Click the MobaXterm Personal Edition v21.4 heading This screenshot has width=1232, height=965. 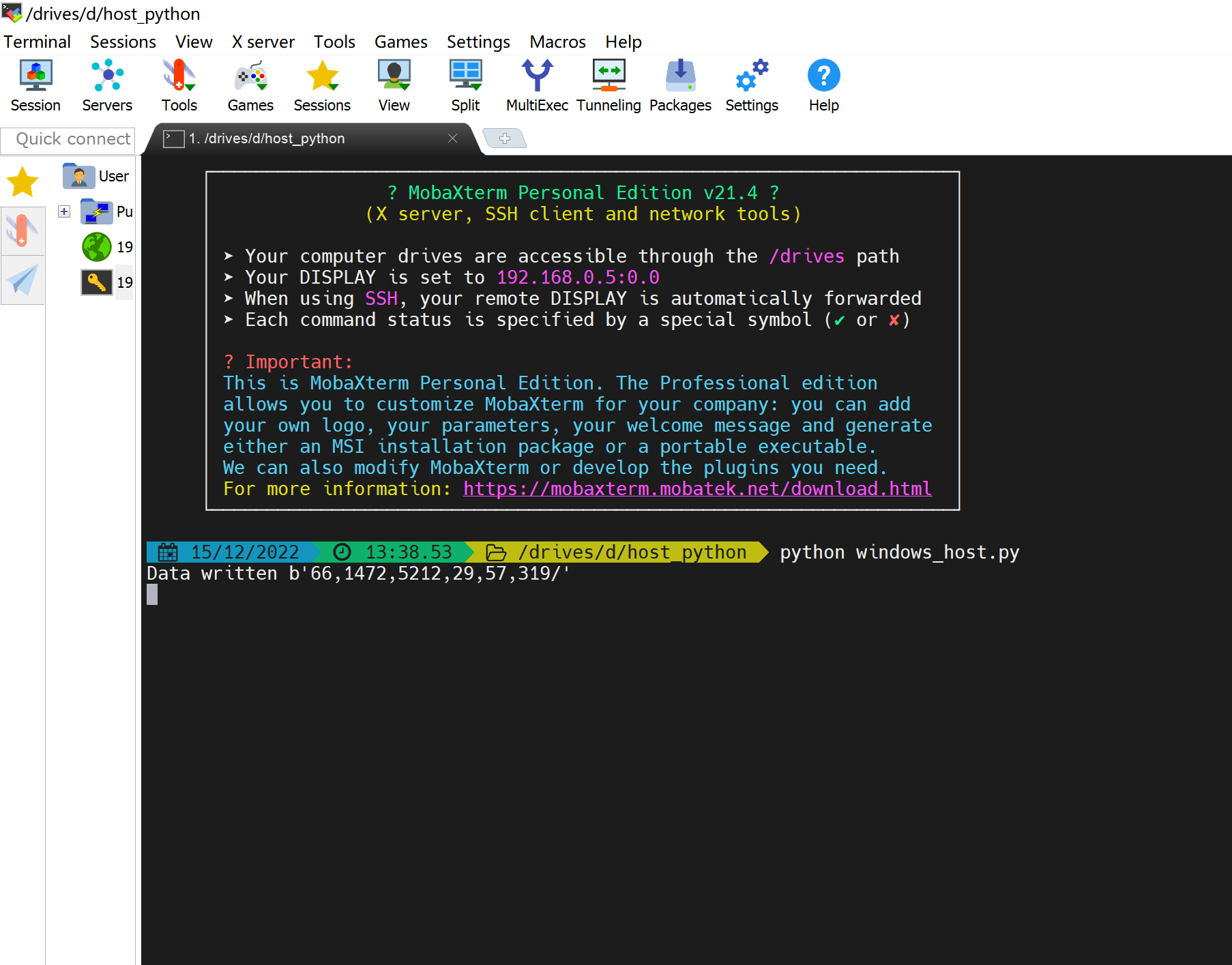point(583,193)
